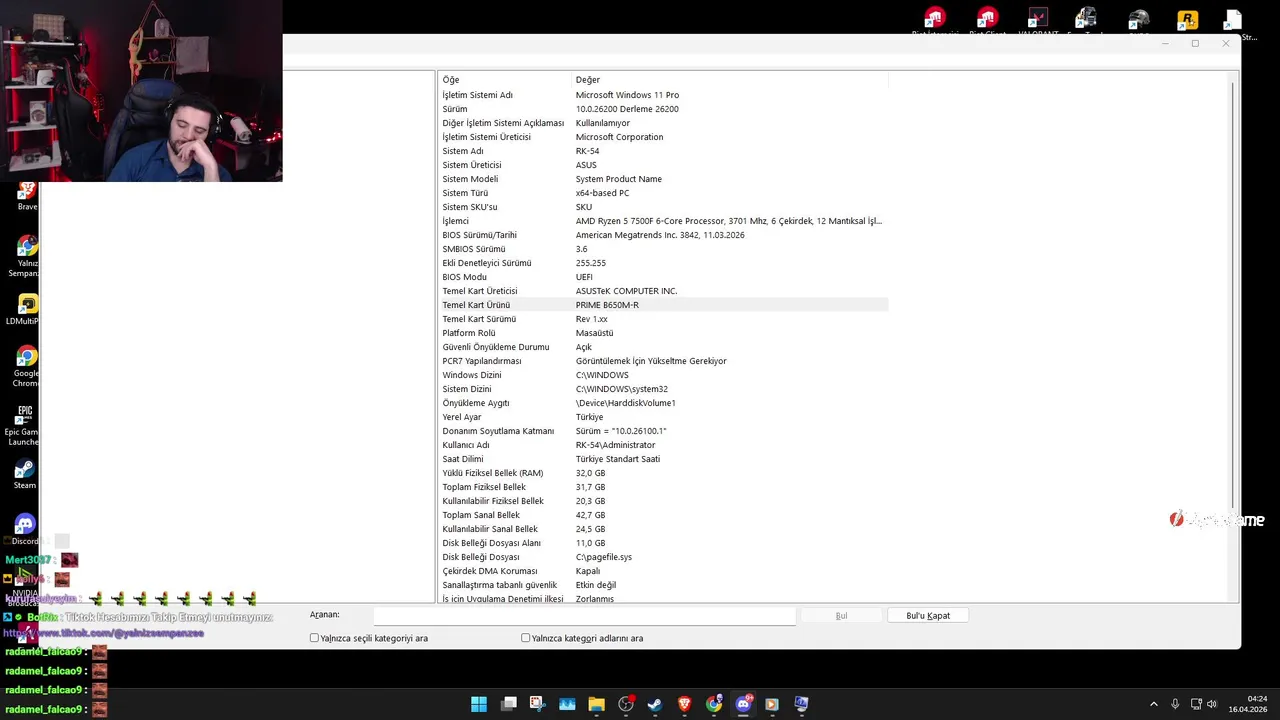Screen dimensions: 1280x720
Task: Open the truck simulator desktop shortcut
Action: tap(1087, 20)
